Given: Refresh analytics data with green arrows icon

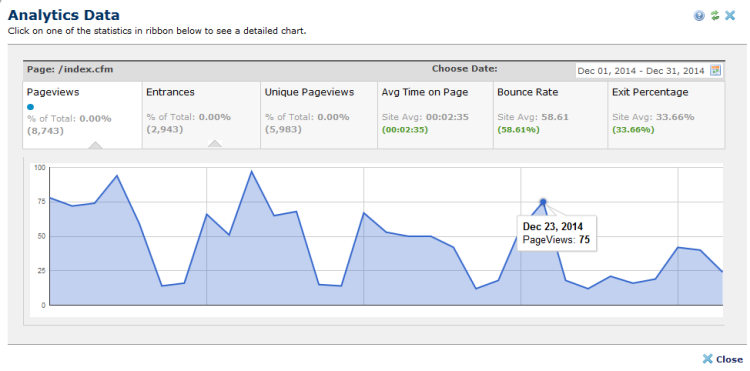Looking at the screenshot, I should point(715,16).
